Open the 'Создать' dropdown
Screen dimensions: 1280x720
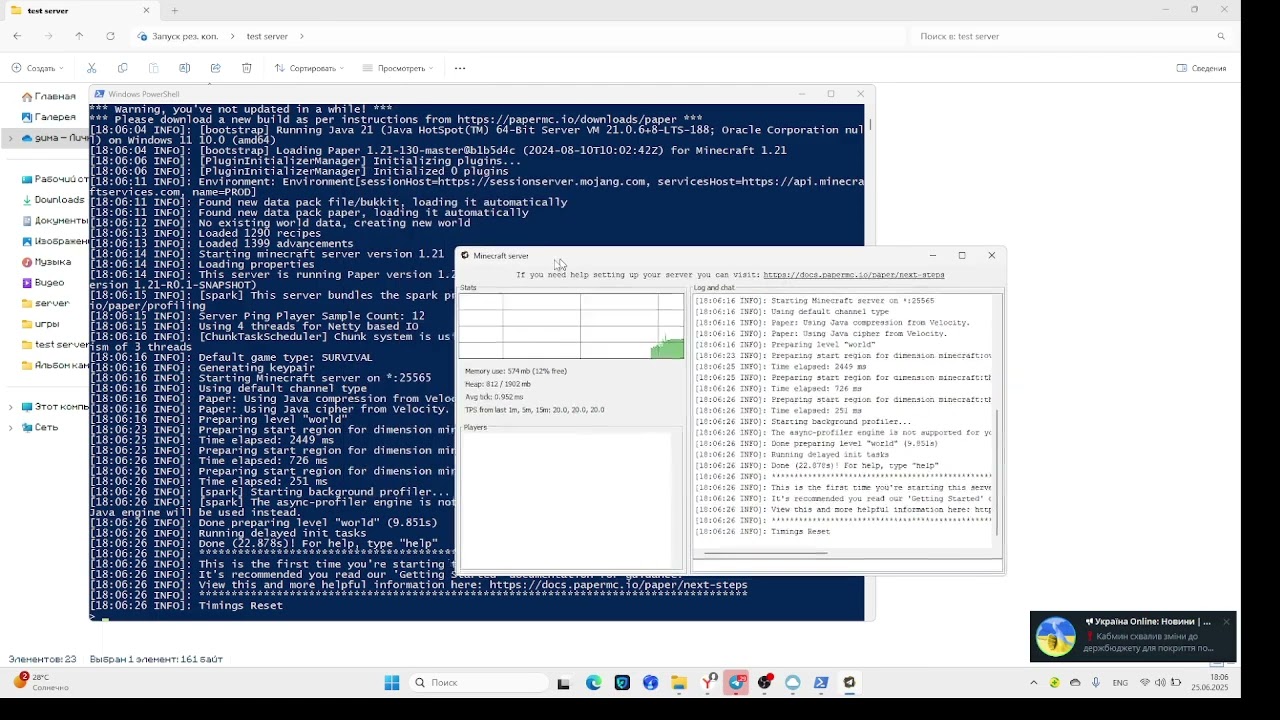(38, 68)
